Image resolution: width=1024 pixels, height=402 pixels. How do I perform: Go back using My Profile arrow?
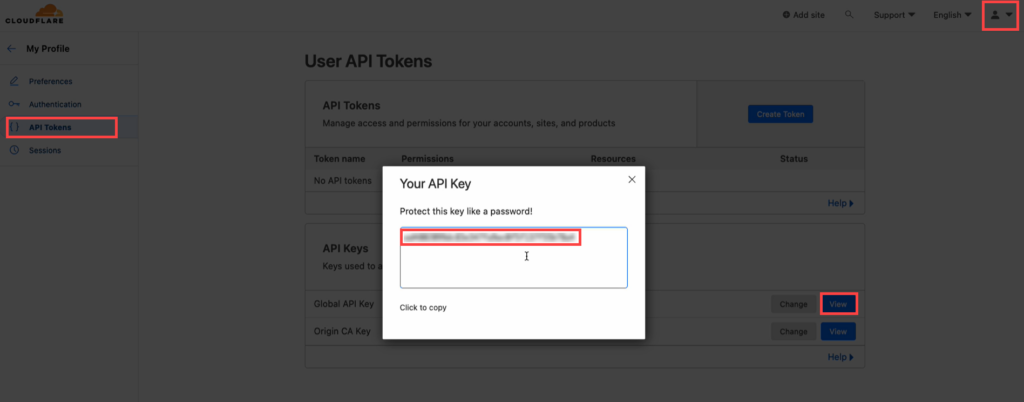[11, 48]
